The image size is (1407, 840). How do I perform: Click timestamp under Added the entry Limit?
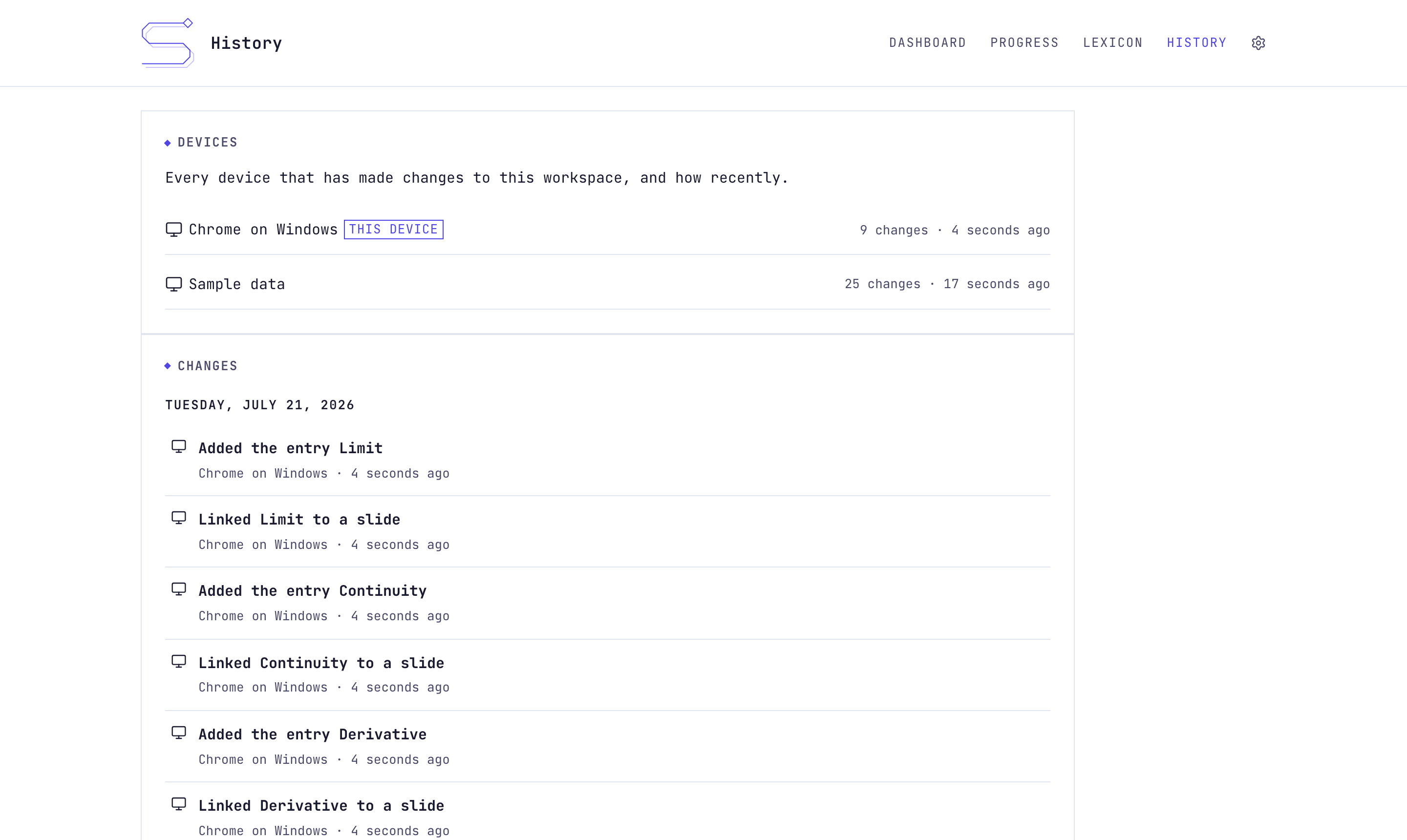click(x=400, y=474)
